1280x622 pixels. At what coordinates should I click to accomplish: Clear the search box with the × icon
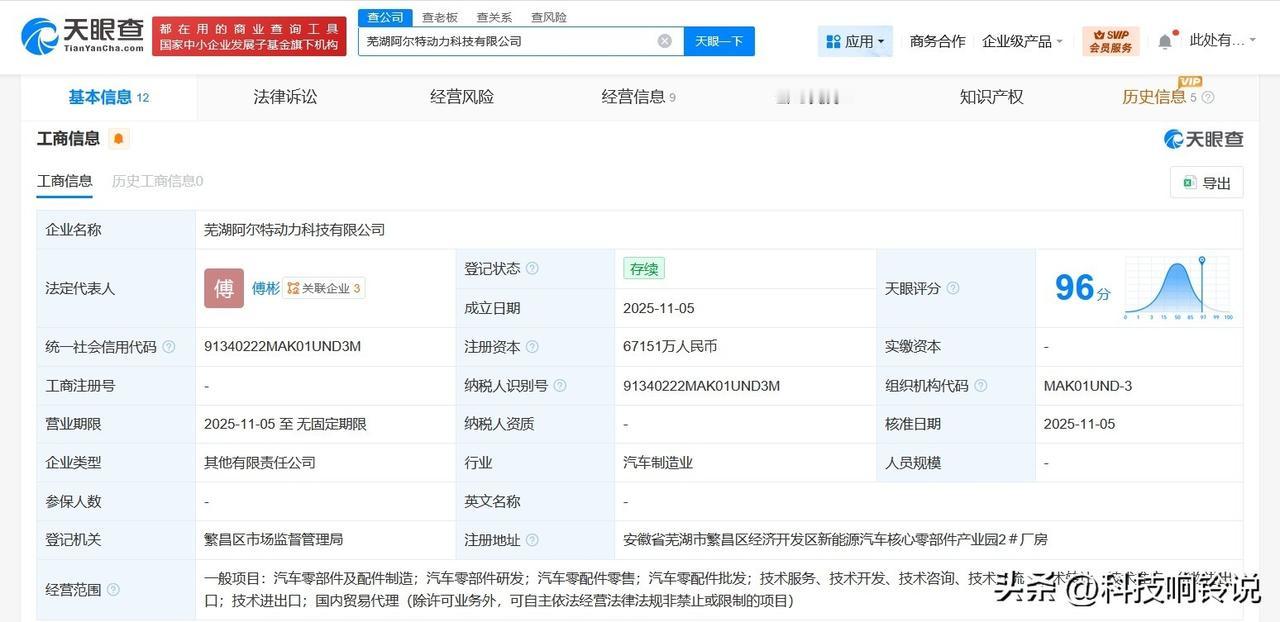click(x=663, y=40)
